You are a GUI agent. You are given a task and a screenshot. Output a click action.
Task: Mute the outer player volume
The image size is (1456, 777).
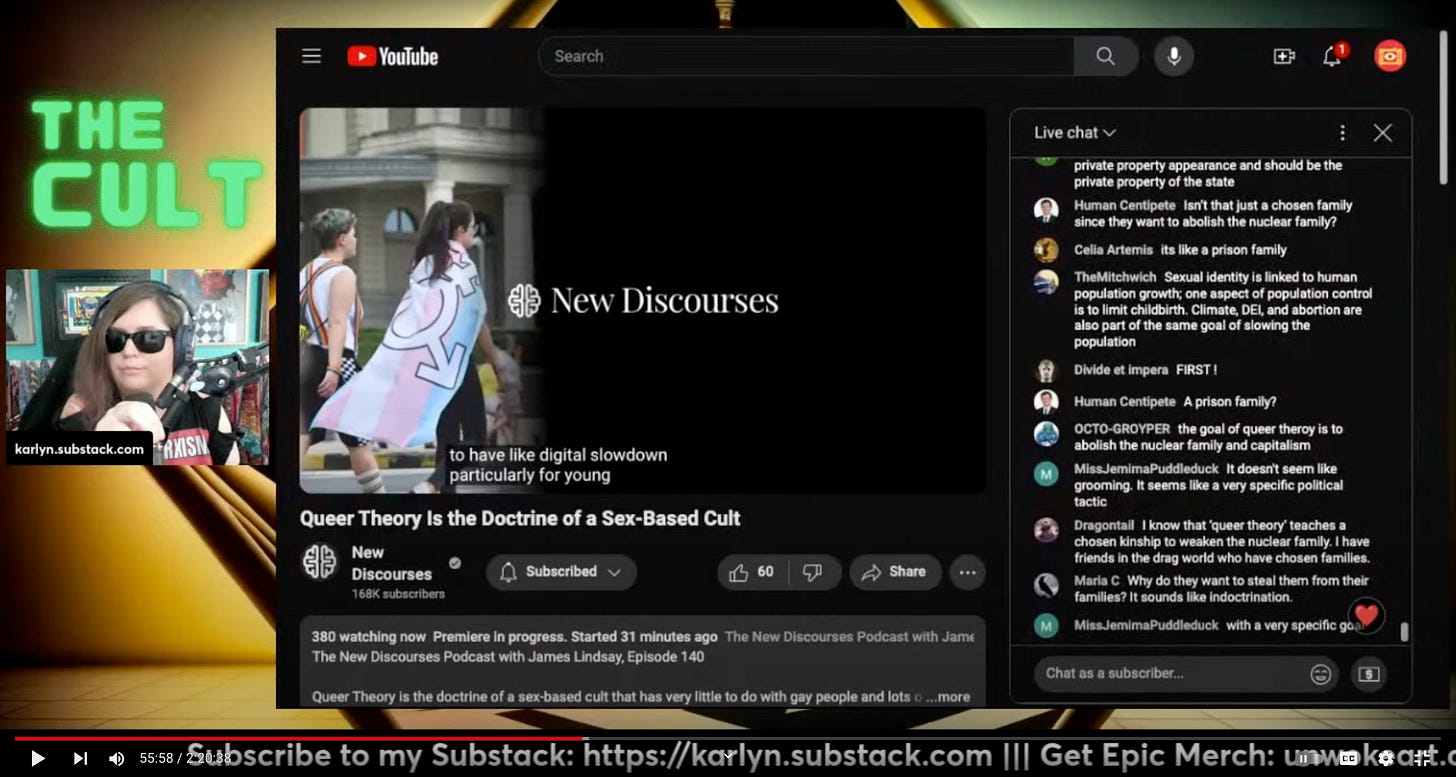tap(116, 759)
